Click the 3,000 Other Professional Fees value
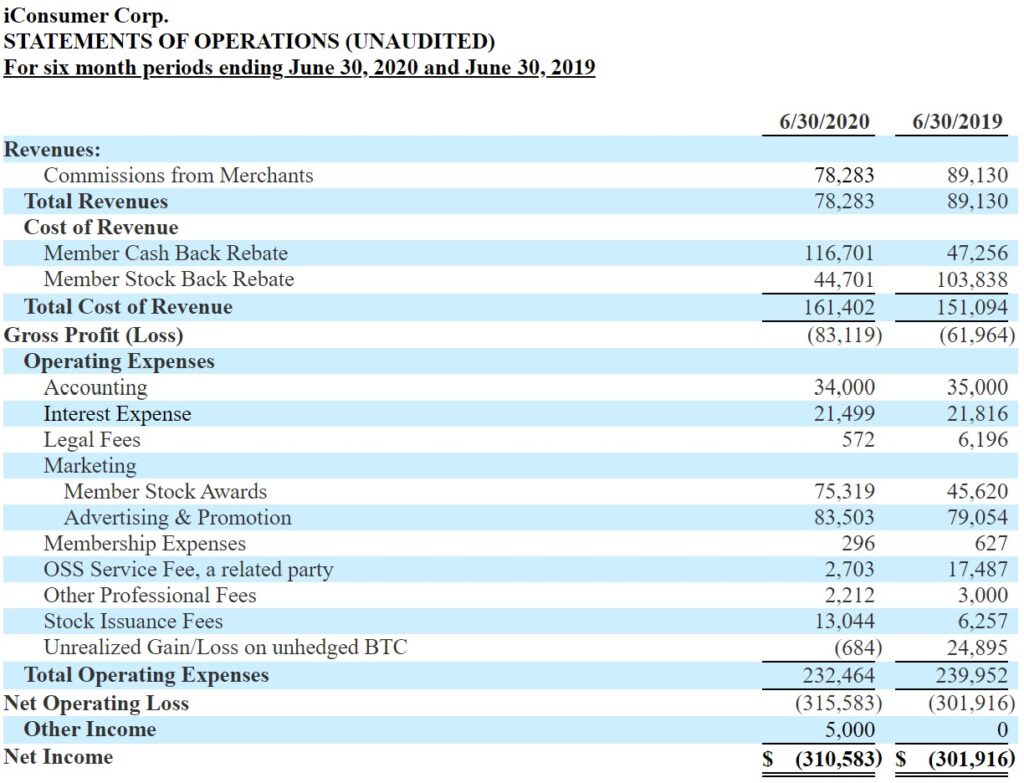The height and width of the screenshot is (783, 1024). coord(983,595)
